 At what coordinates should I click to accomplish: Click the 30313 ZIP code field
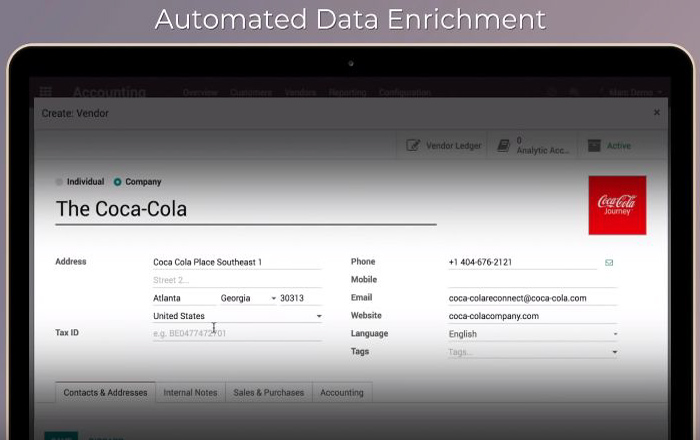click(x=300, y=298)
